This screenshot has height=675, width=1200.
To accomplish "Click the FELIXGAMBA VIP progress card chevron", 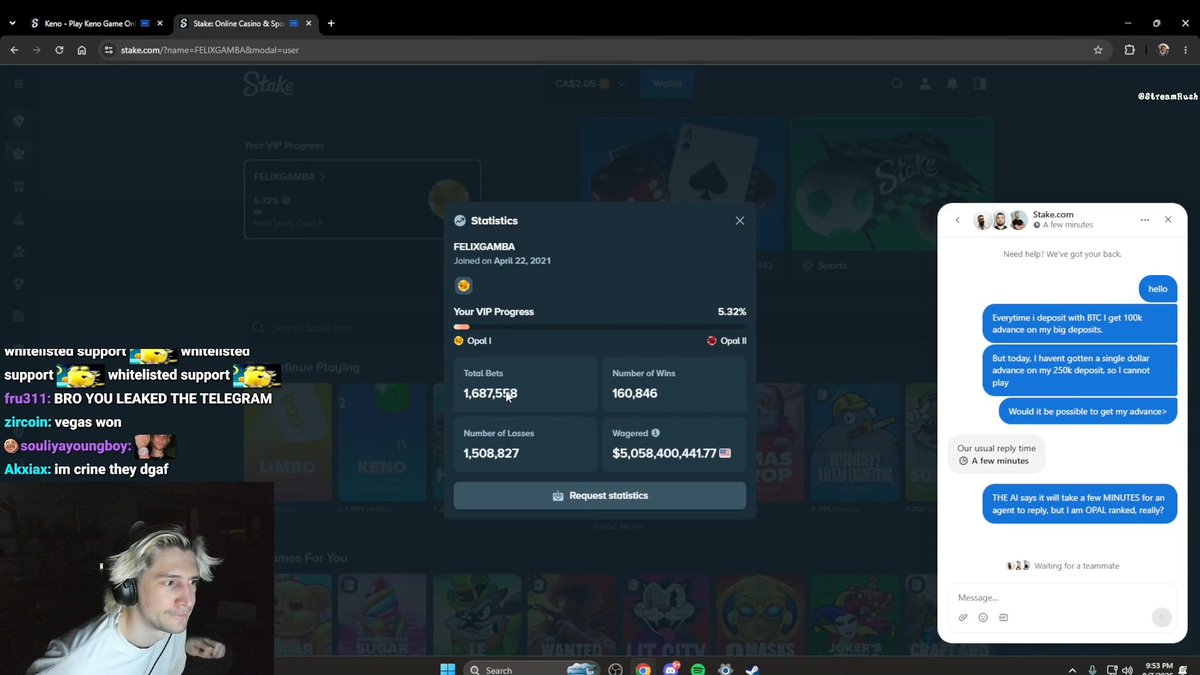I will [323, 177].
